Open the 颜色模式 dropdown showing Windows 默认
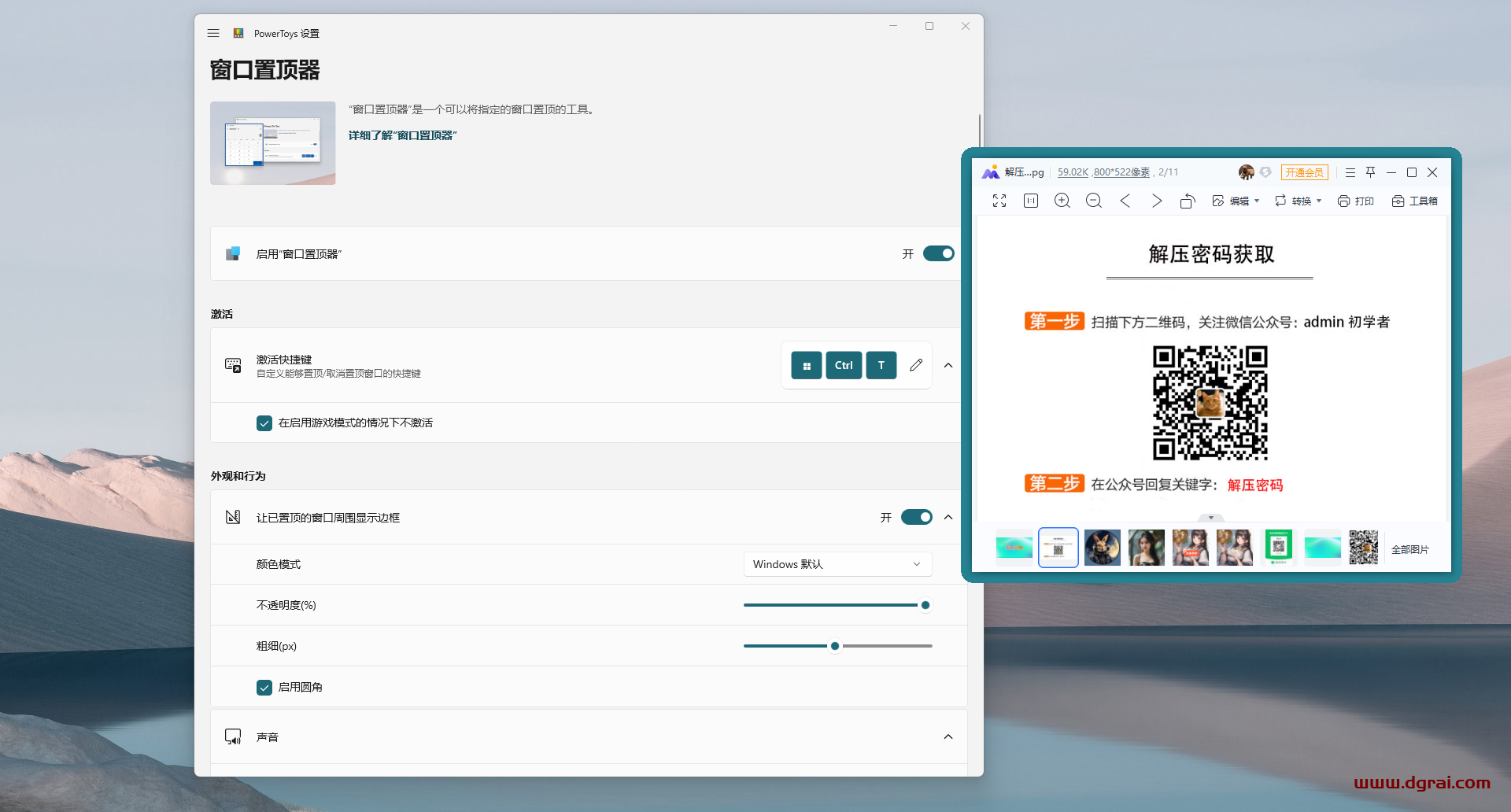1511x812 pixels. [837, 564]
